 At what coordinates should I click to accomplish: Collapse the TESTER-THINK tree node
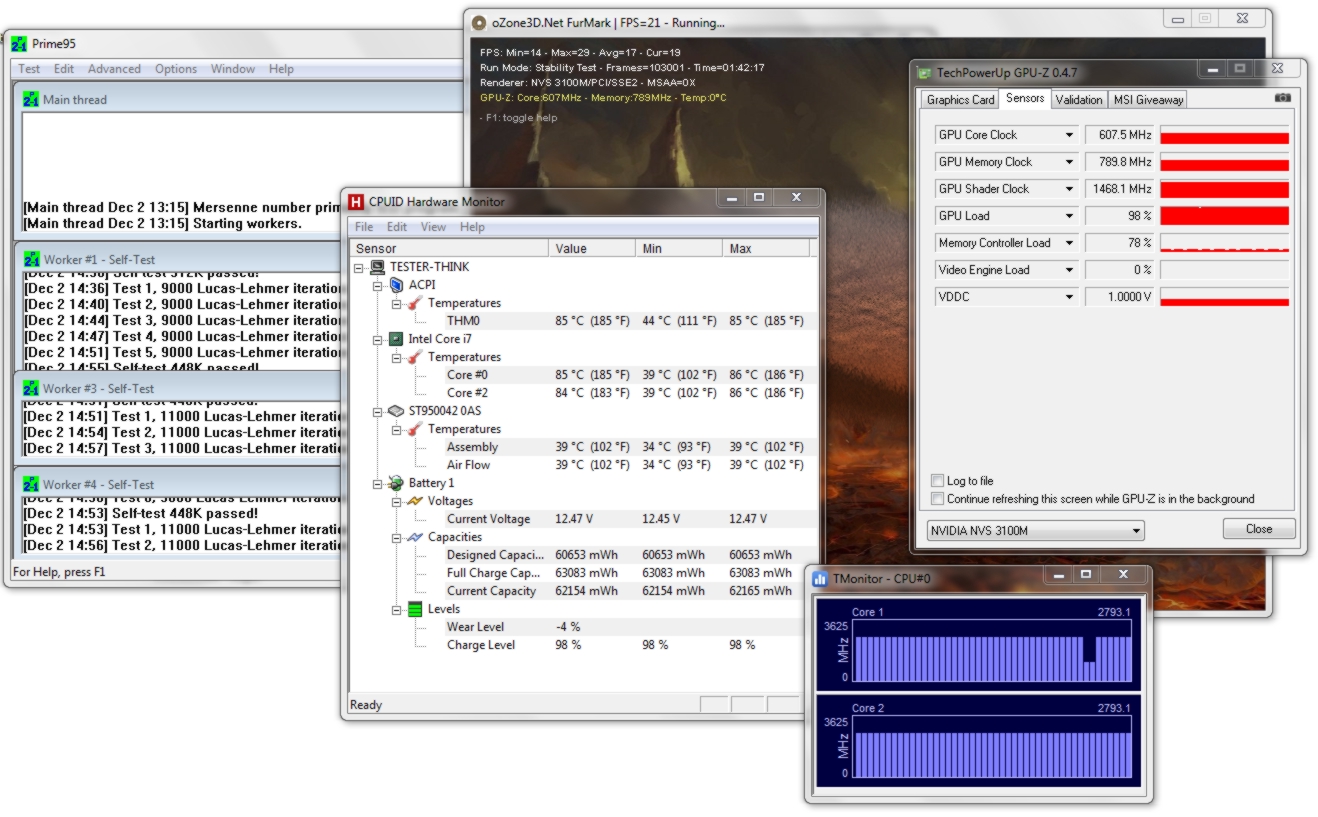(x=360, y=267)
